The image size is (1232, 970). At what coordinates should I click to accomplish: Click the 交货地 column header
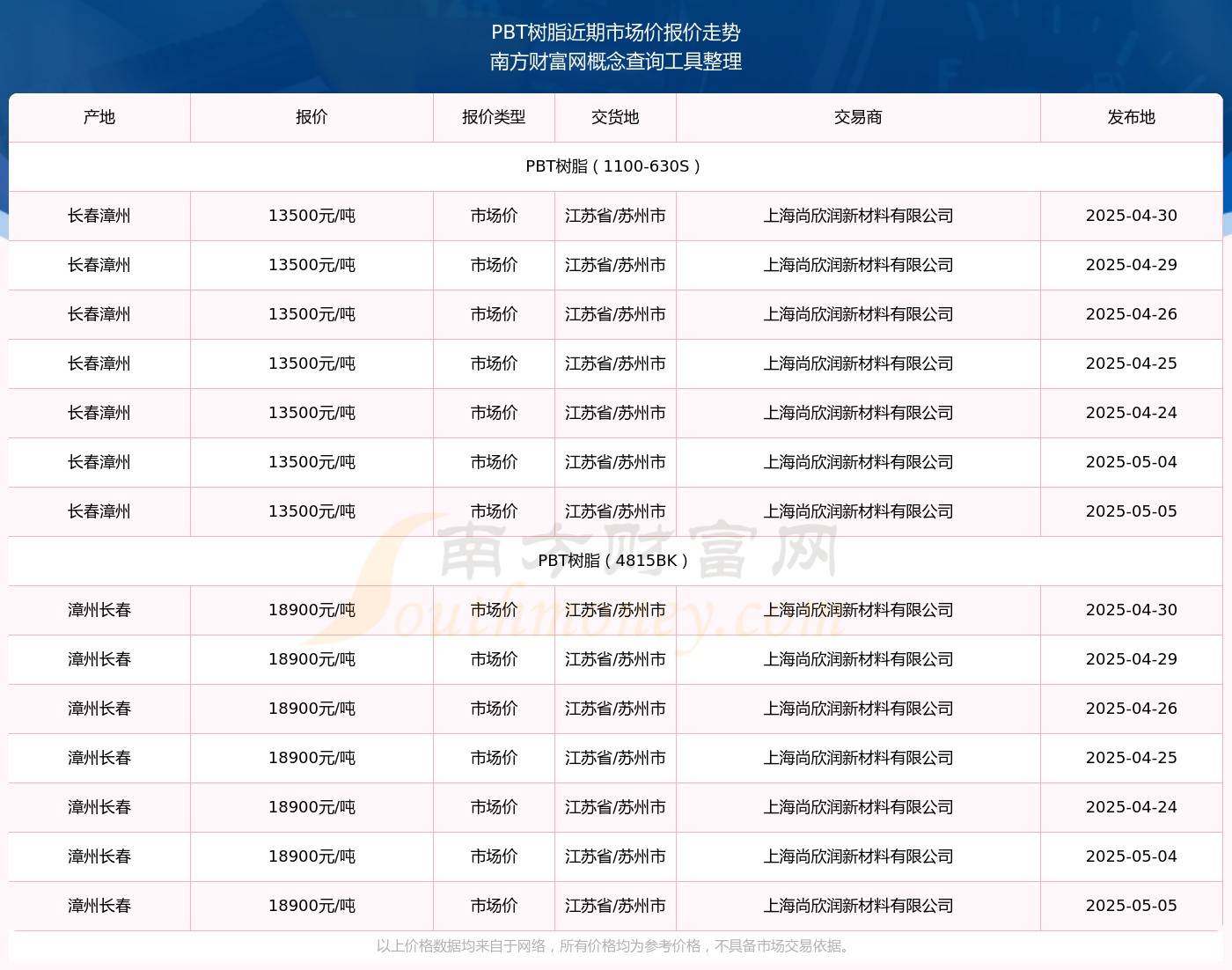(615, 117)
